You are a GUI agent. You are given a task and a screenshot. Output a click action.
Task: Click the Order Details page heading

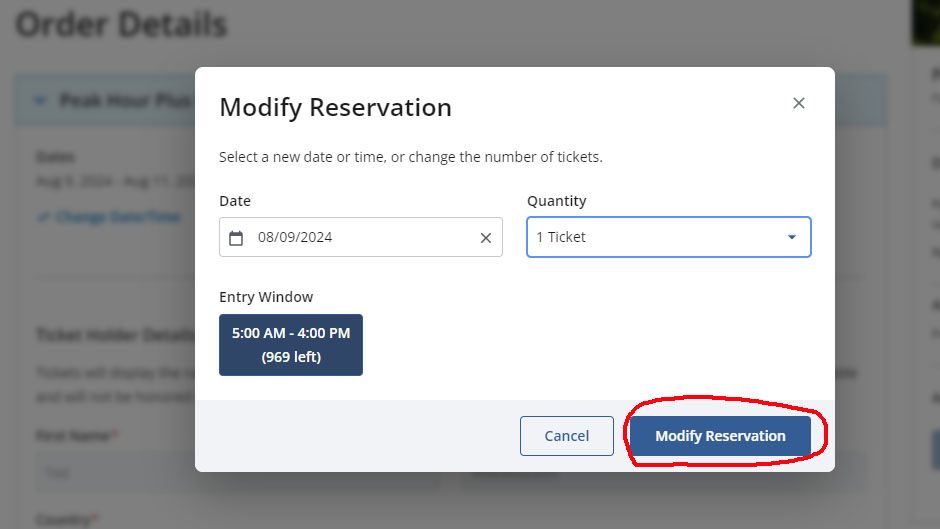pyautogui.click(x=121, y=23)
